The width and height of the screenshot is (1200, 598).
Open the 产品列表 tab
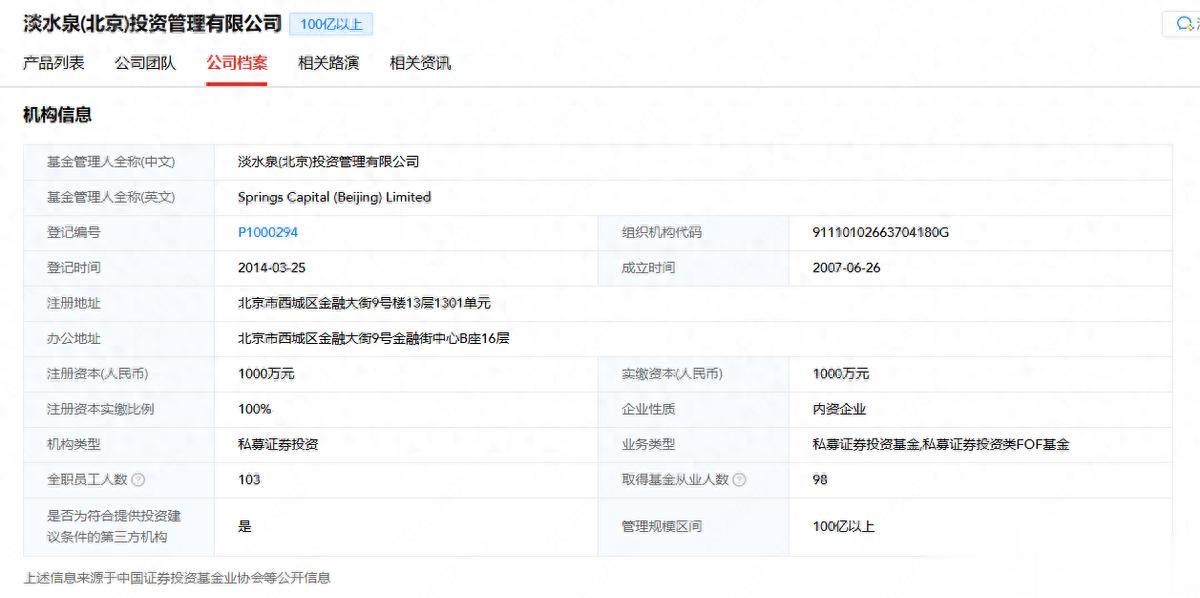[x=54, y=63]
